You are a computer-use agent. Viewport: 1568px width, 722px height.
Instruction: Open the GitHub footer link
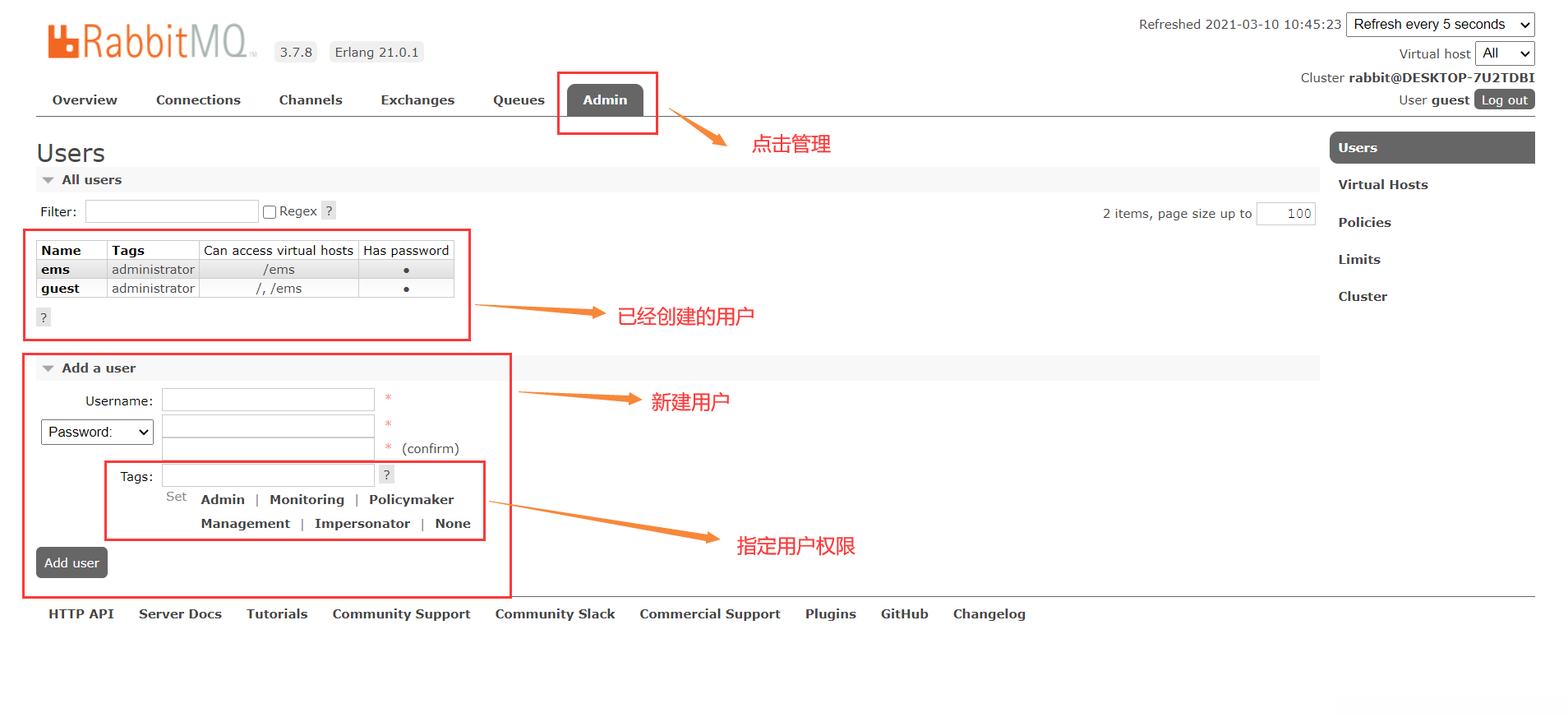(x=904, y=614)
